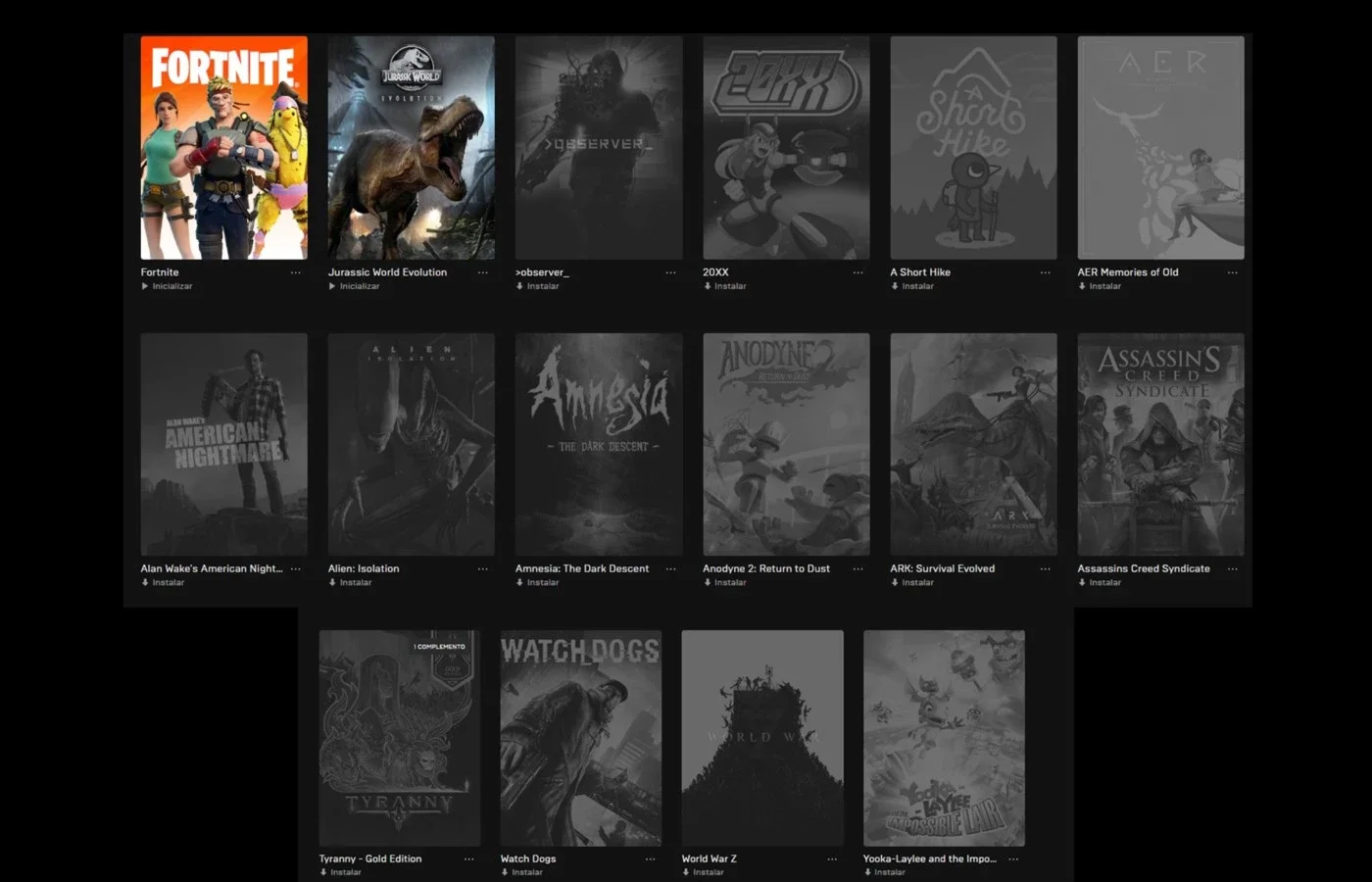1372x882 pixels.
Task: Click the title text "Alien: Isolation"
Action: point(364,568)
